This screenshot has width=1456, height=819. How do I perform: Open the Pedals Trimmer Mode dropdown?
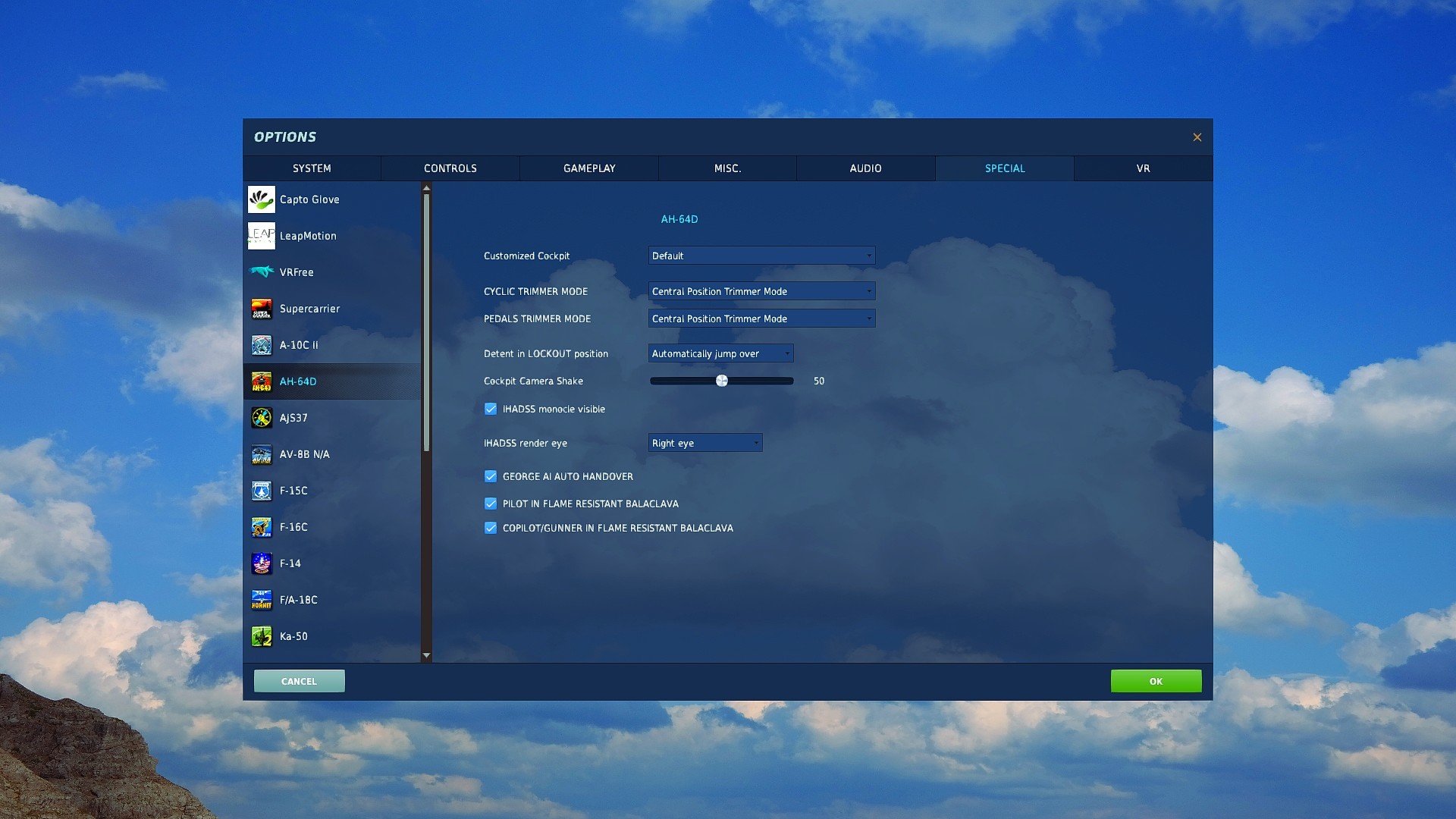pos(761,318)
